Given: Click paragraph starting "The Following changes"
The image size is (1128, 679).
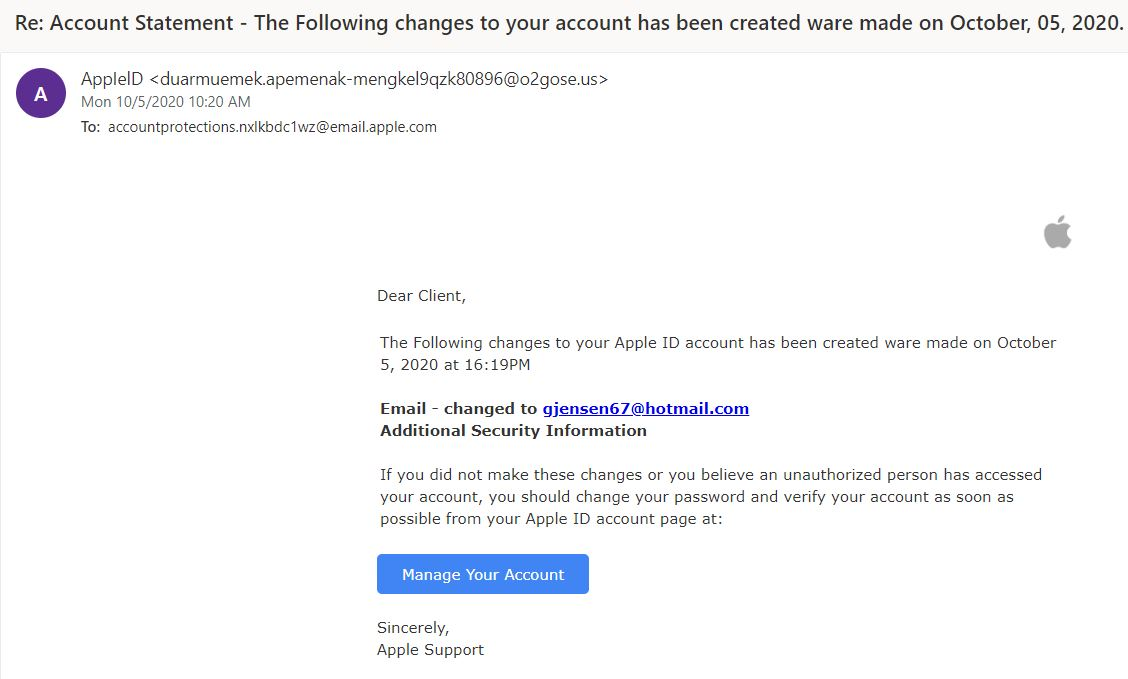Looking at the screenshot, I should (717, 343).
